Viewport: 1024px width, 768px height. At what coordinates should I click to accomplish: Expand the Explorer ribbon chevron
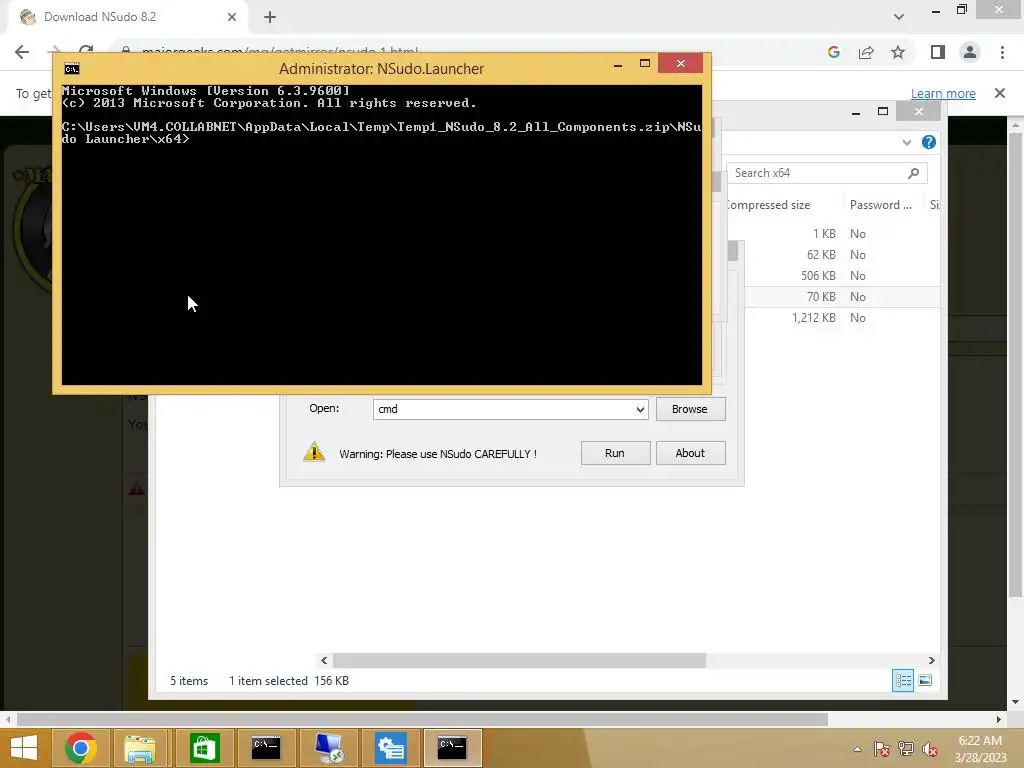[906, 142]
